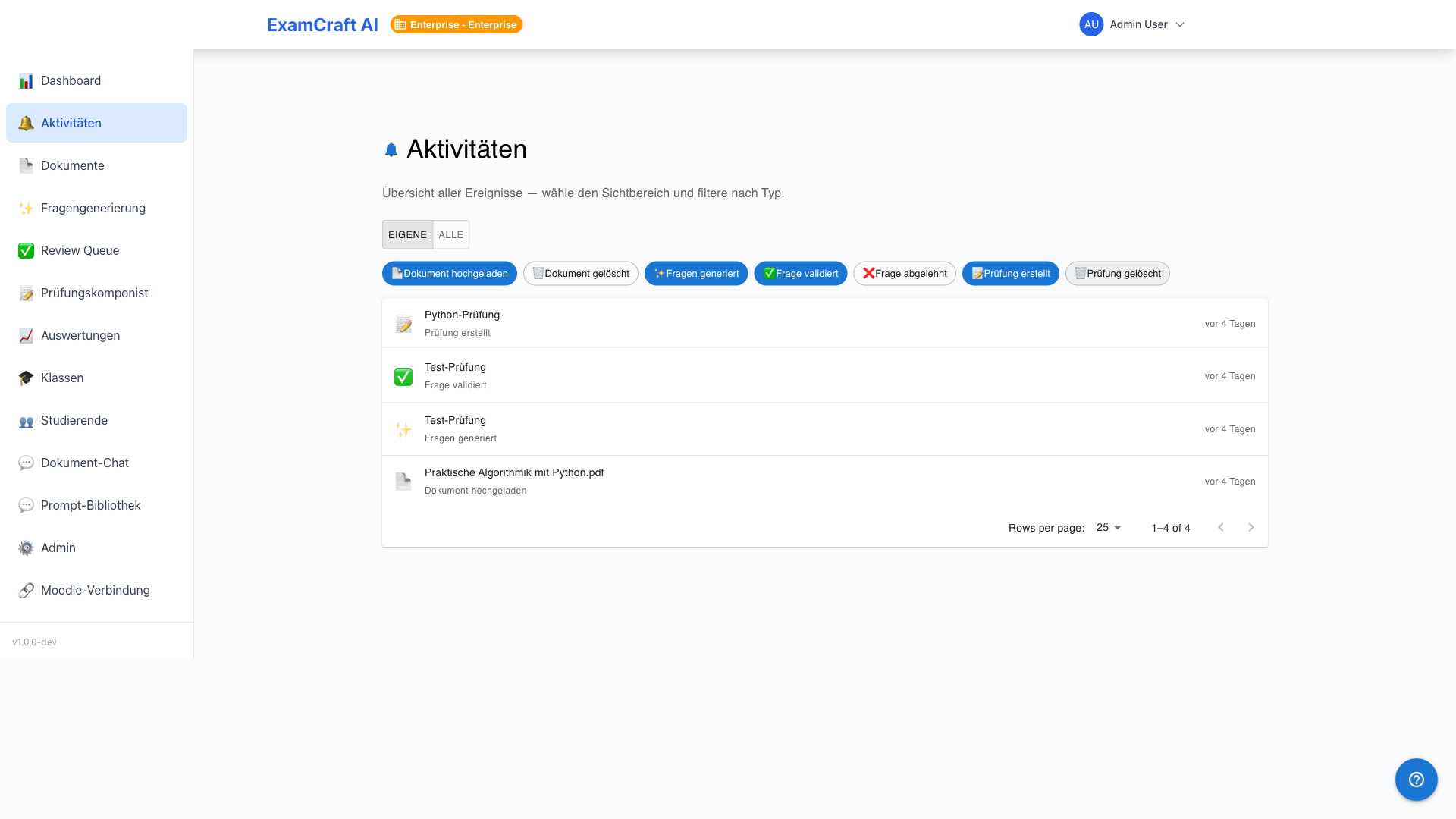The width and height of the screenshot is (1456, 819).
Task: Click the bell icon beside Aktivitäten heading
Action: coord(391,150)
